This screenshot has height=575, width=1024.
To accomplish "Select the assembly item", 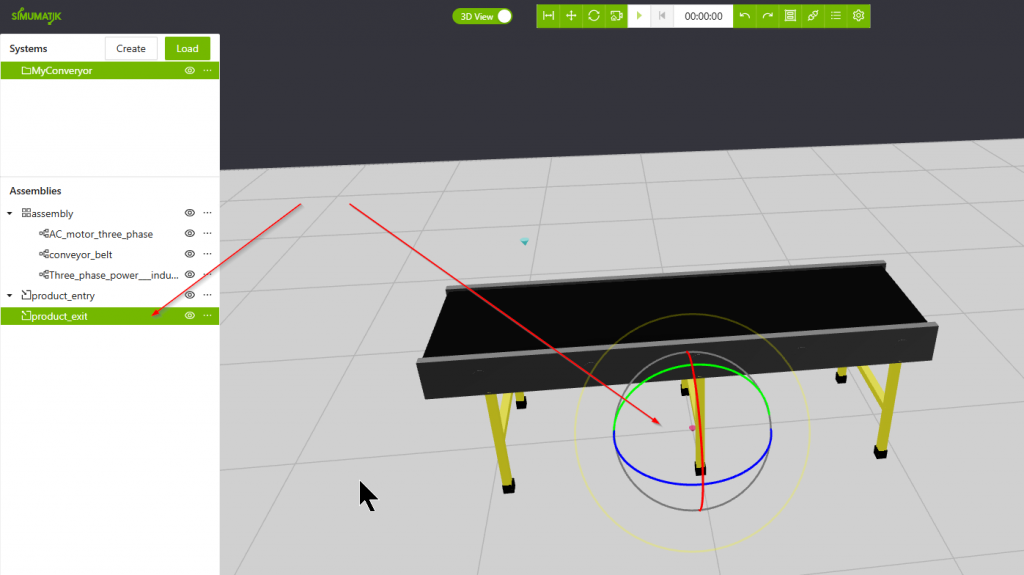I will coord(52,214).
